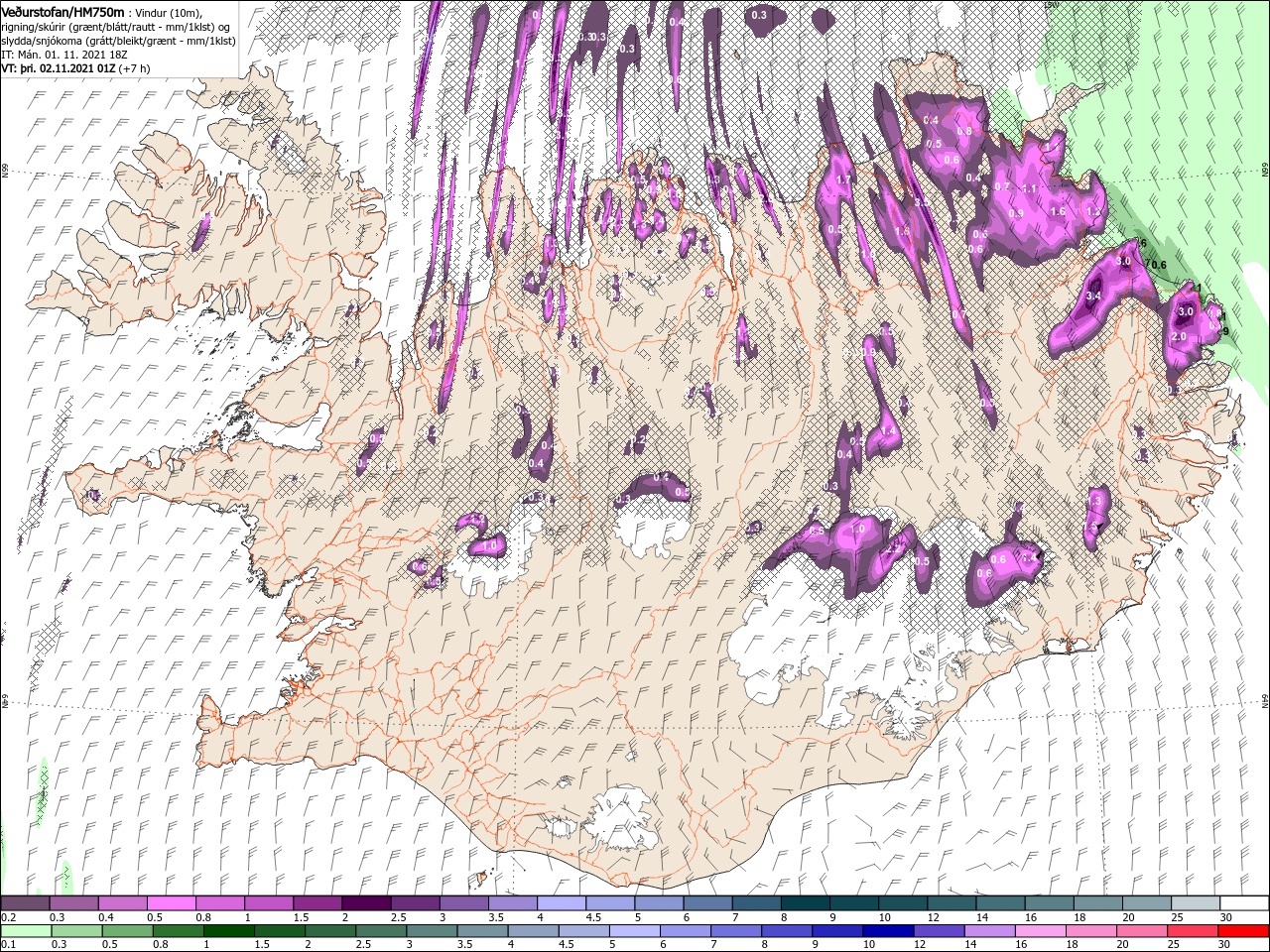Viewport: 1270px width, 952px height.
Task: Pick the bottom-row grey-blue swatch labeled 3.5
Action: (x=482, y=931)
